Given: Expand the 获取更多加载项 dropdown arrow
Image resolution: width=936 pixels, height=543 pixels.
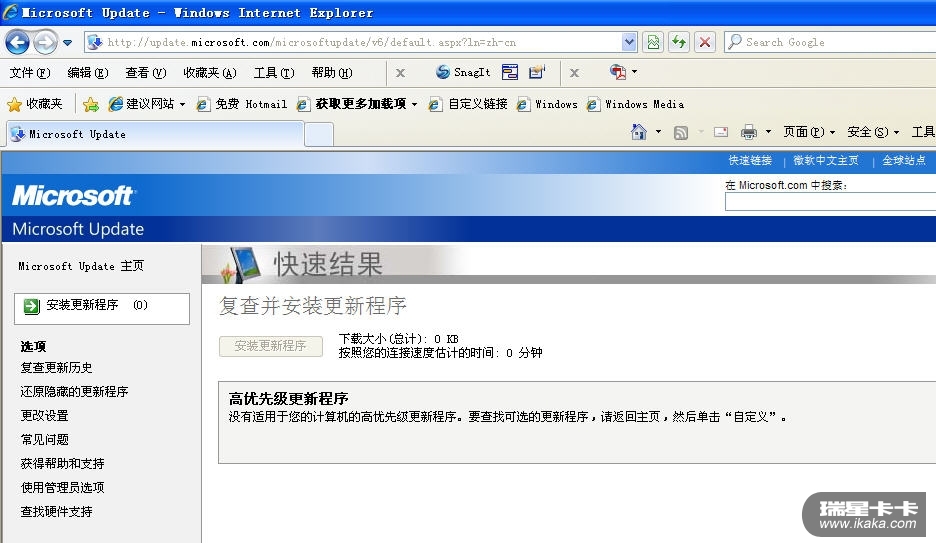Looking at the screenshot, I should tap(414, 104).
